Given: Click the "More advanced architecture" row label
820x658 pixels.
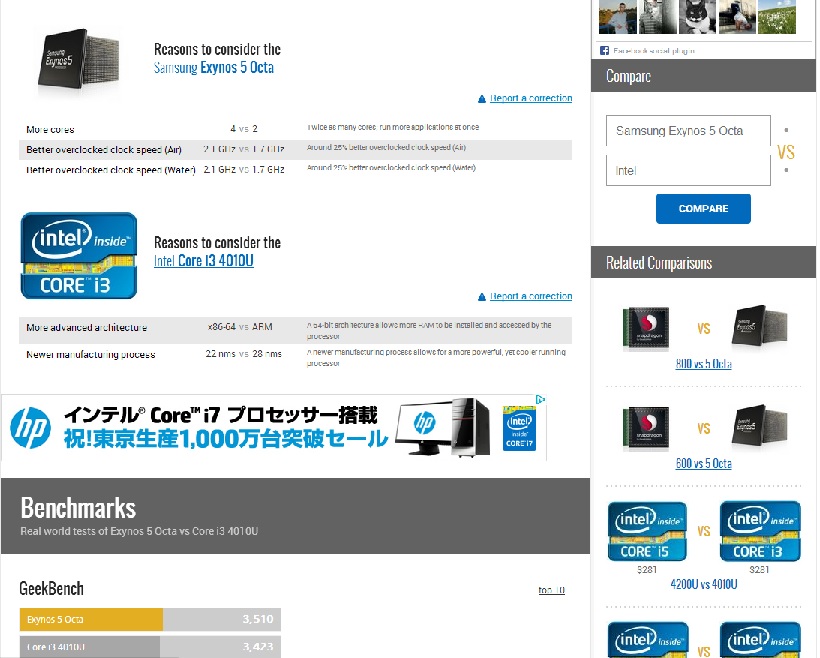Looking at the screenshot, I should pos(87,328).
